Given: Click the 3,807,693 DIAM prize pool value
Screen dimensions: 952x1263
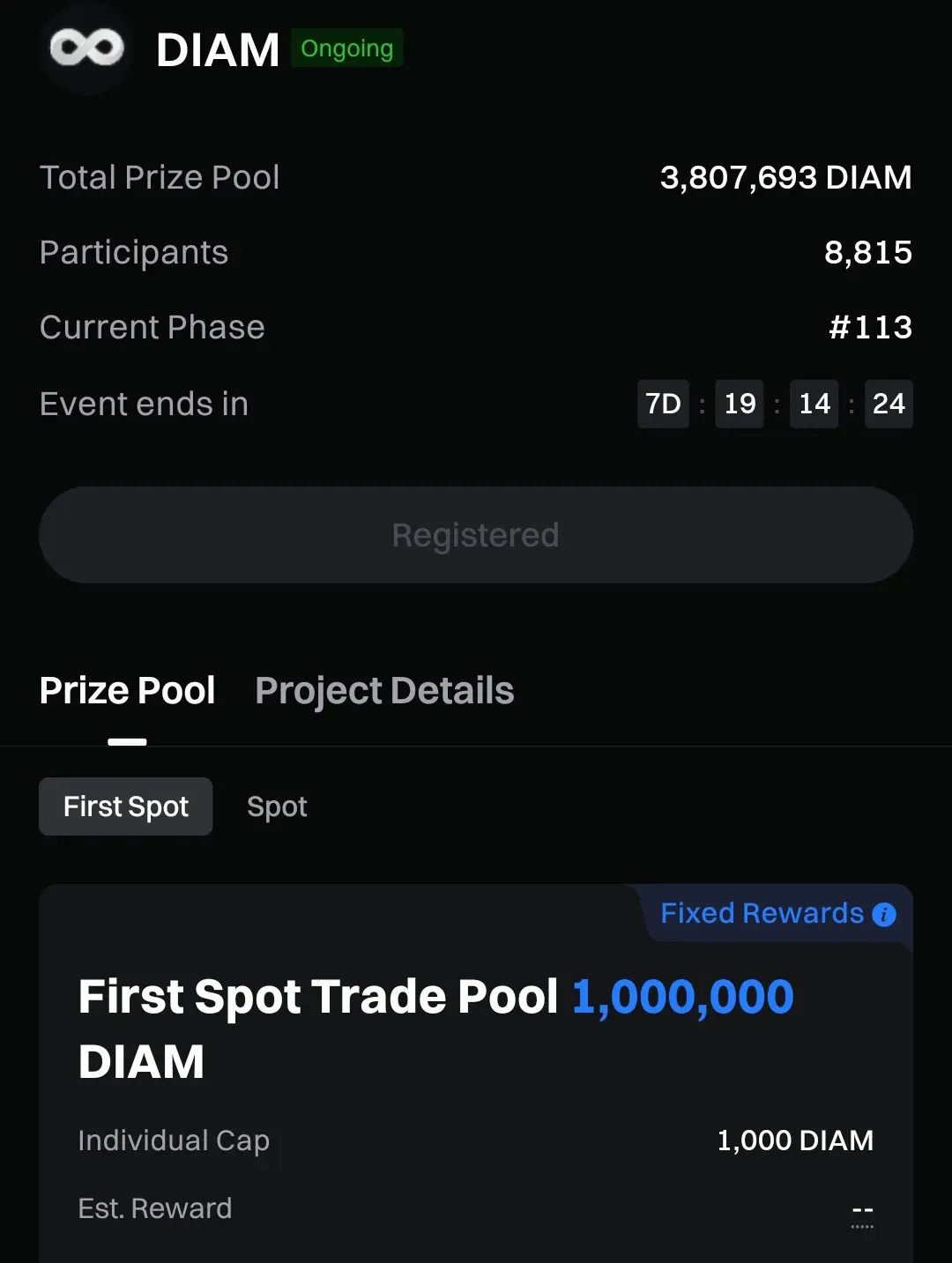Looking at the screenshot, I should coord(785,177).
